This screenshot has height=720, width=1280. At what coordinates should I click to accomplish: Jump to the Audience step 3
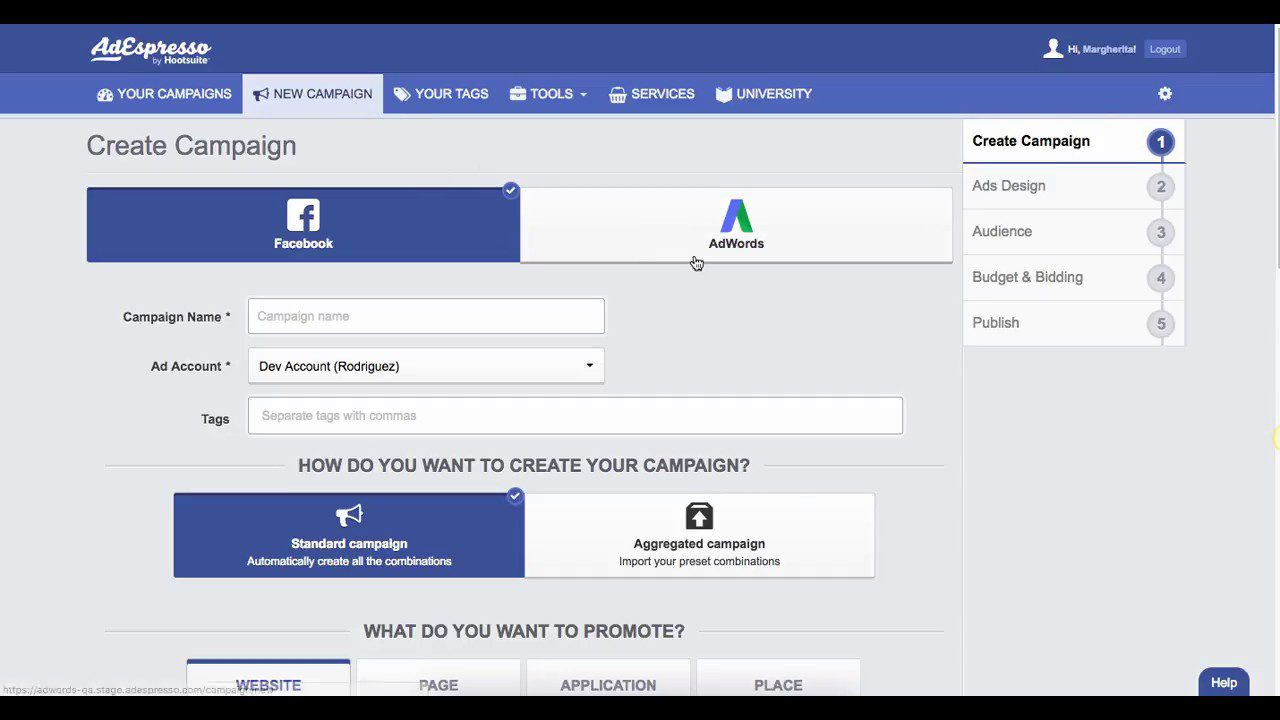pyautogui.click(x=1073, y=232)
